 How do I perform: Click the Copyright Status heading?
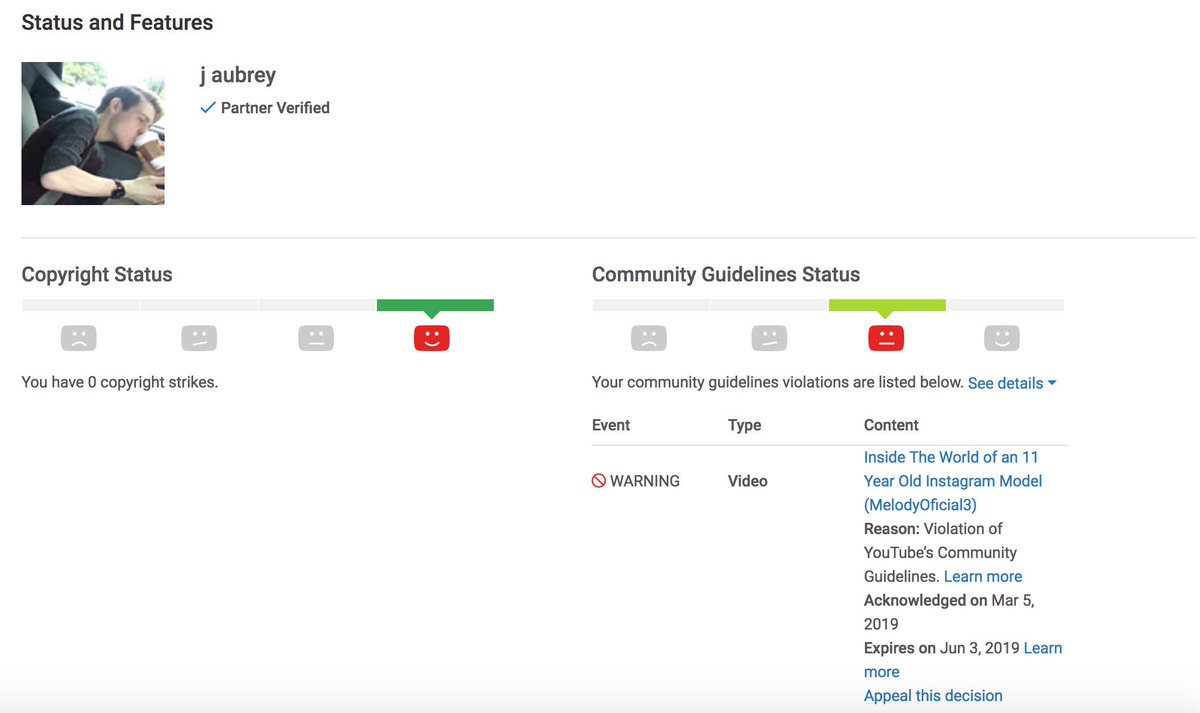97,275
